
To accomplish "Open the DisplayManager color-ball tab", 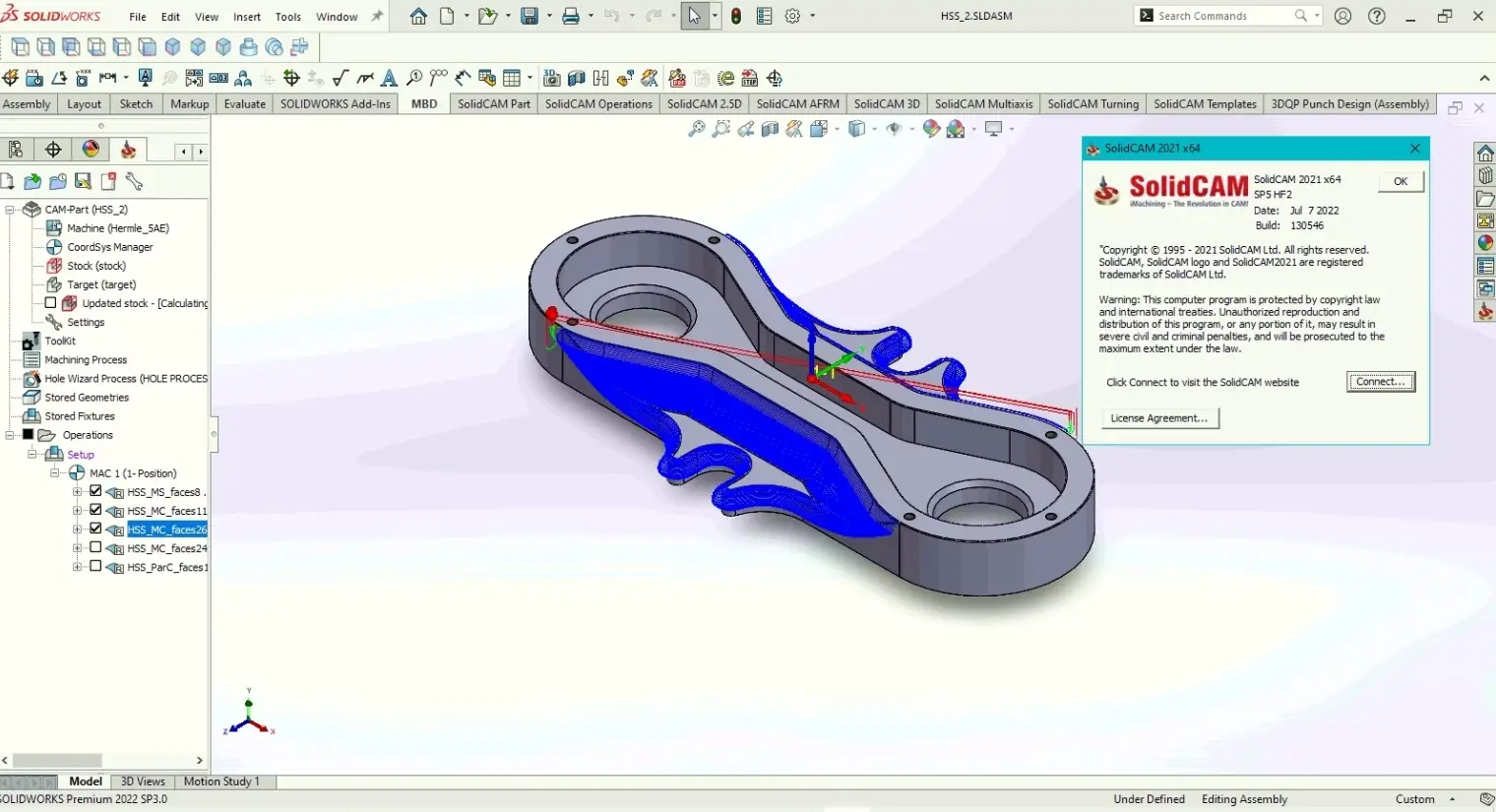I will click(91, 150).
